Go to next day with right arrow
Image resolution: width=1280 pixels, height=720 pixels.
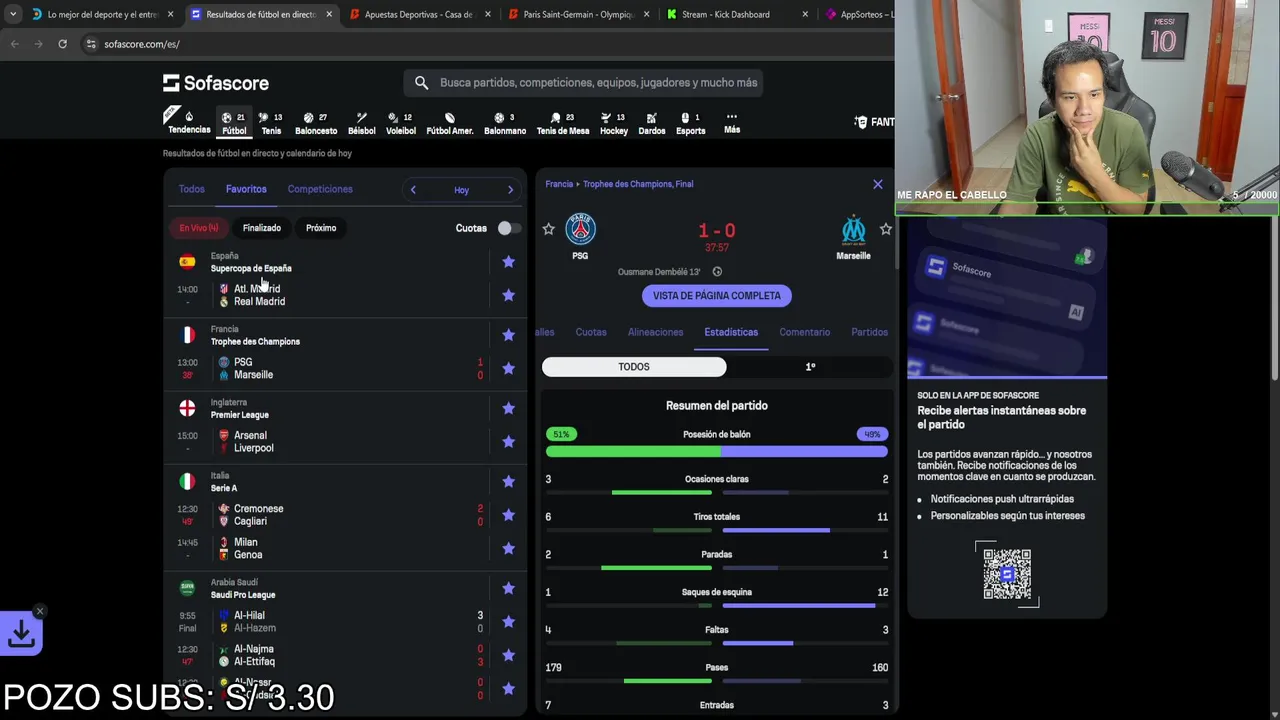point(510,190)
